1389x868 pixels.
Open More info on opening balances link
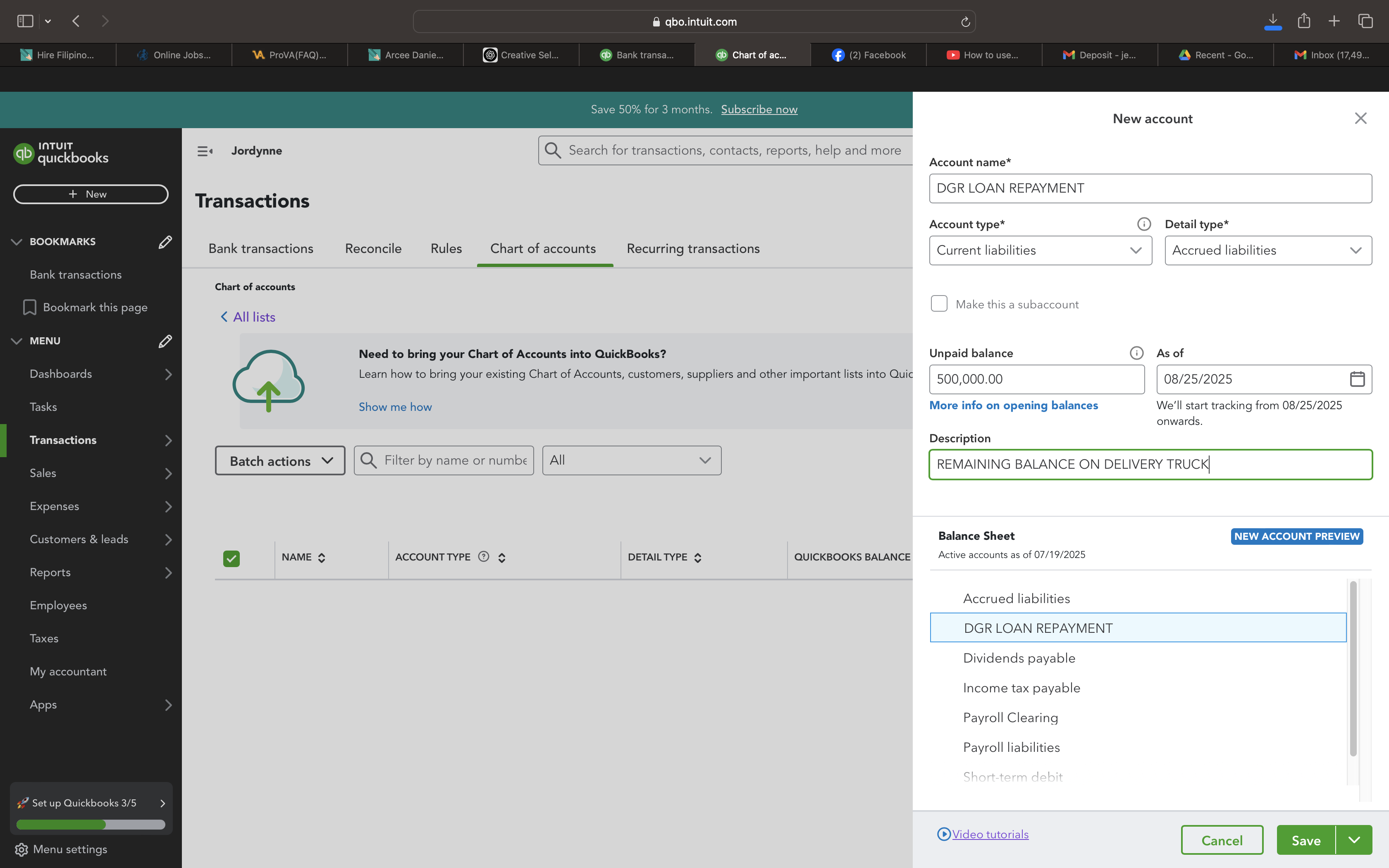point(1013,405)
